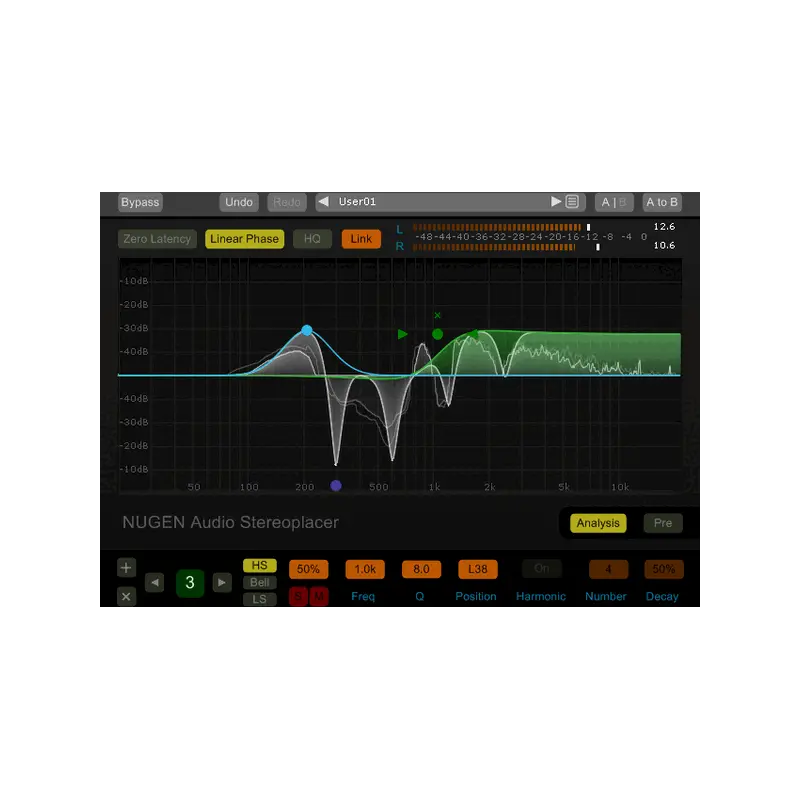Click the band number 3 display
The image size is (800, 800).
[x=190, y=582]
